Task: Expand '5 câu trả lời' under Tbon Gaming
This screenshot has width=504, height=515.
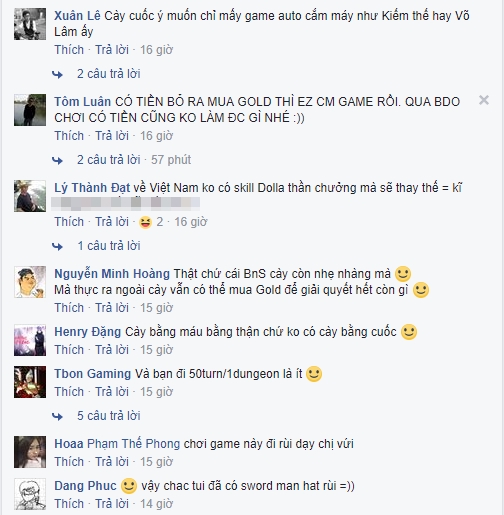Action: pos(109,416)
